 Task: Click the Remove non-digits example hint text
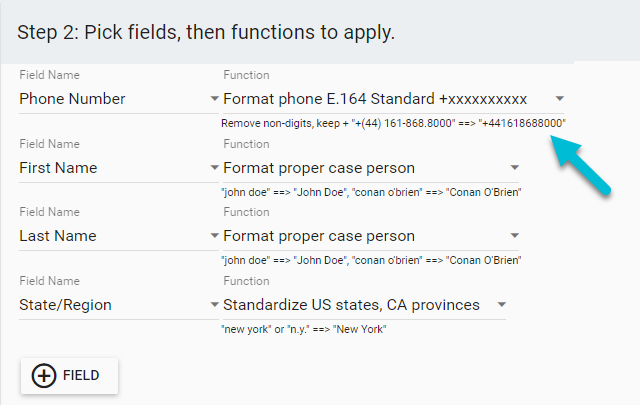click(393, 123)
